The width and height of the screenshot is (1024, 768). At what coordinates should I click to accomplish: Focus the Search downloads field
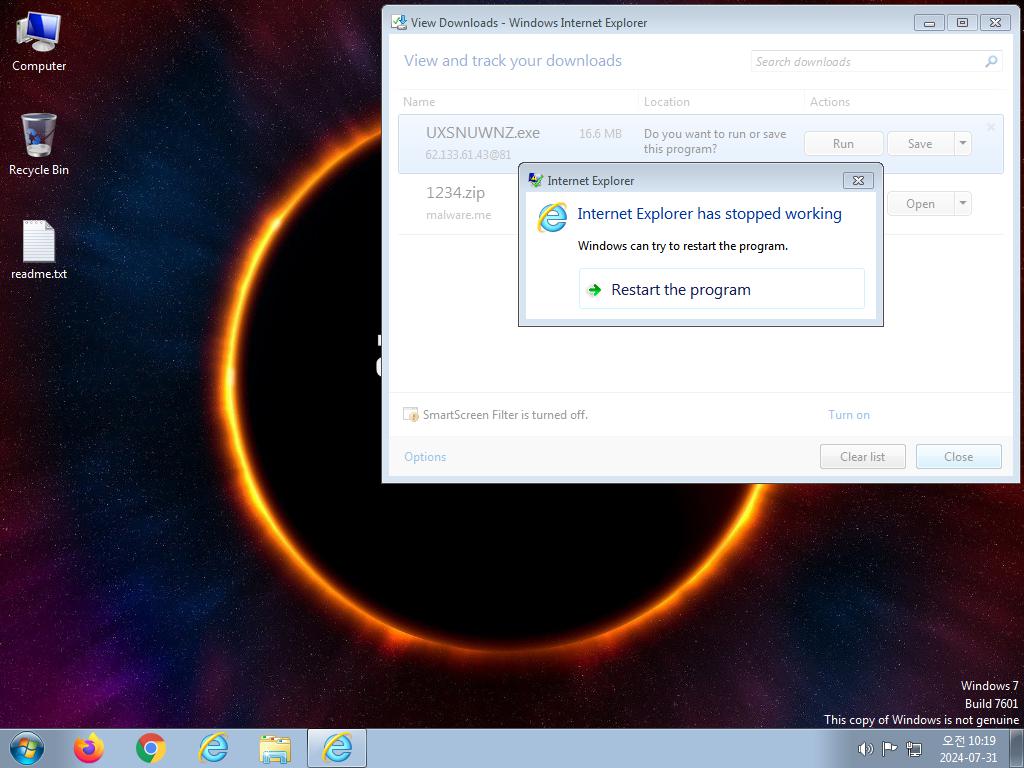coord(876,61)
